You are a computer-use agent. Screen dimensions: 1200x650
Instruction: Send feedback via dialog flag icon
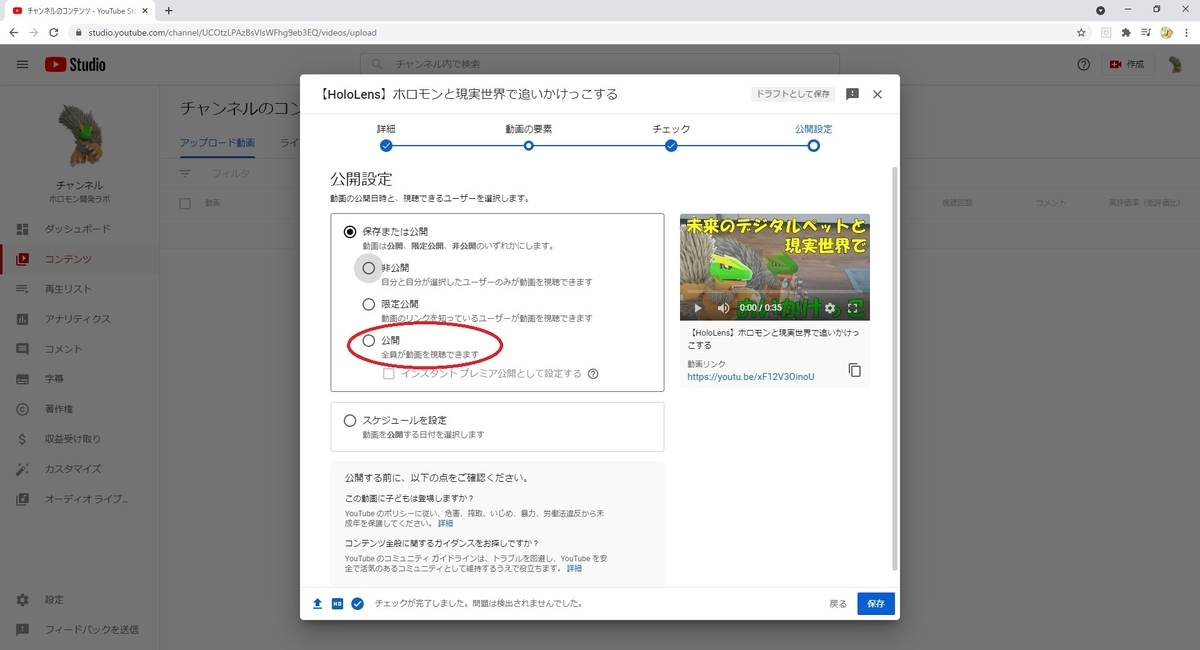[x=852, y=94]
